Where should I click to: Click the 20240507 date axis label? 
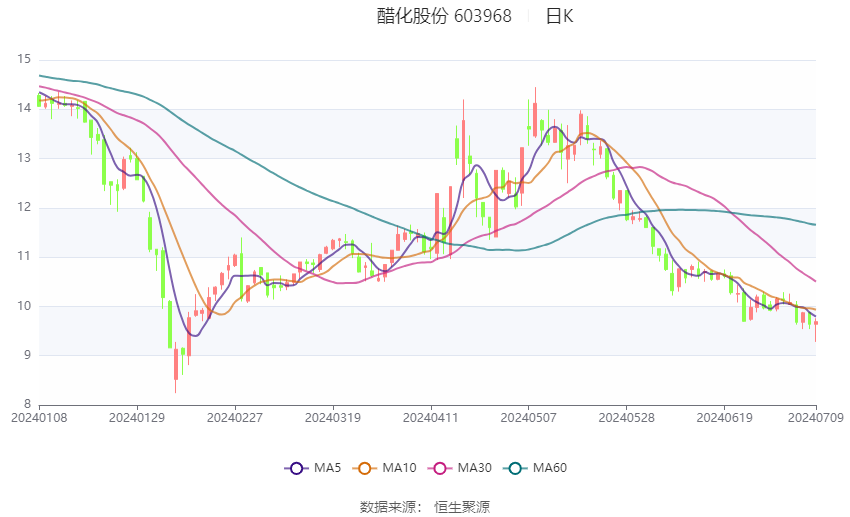(x=529, y=418)
